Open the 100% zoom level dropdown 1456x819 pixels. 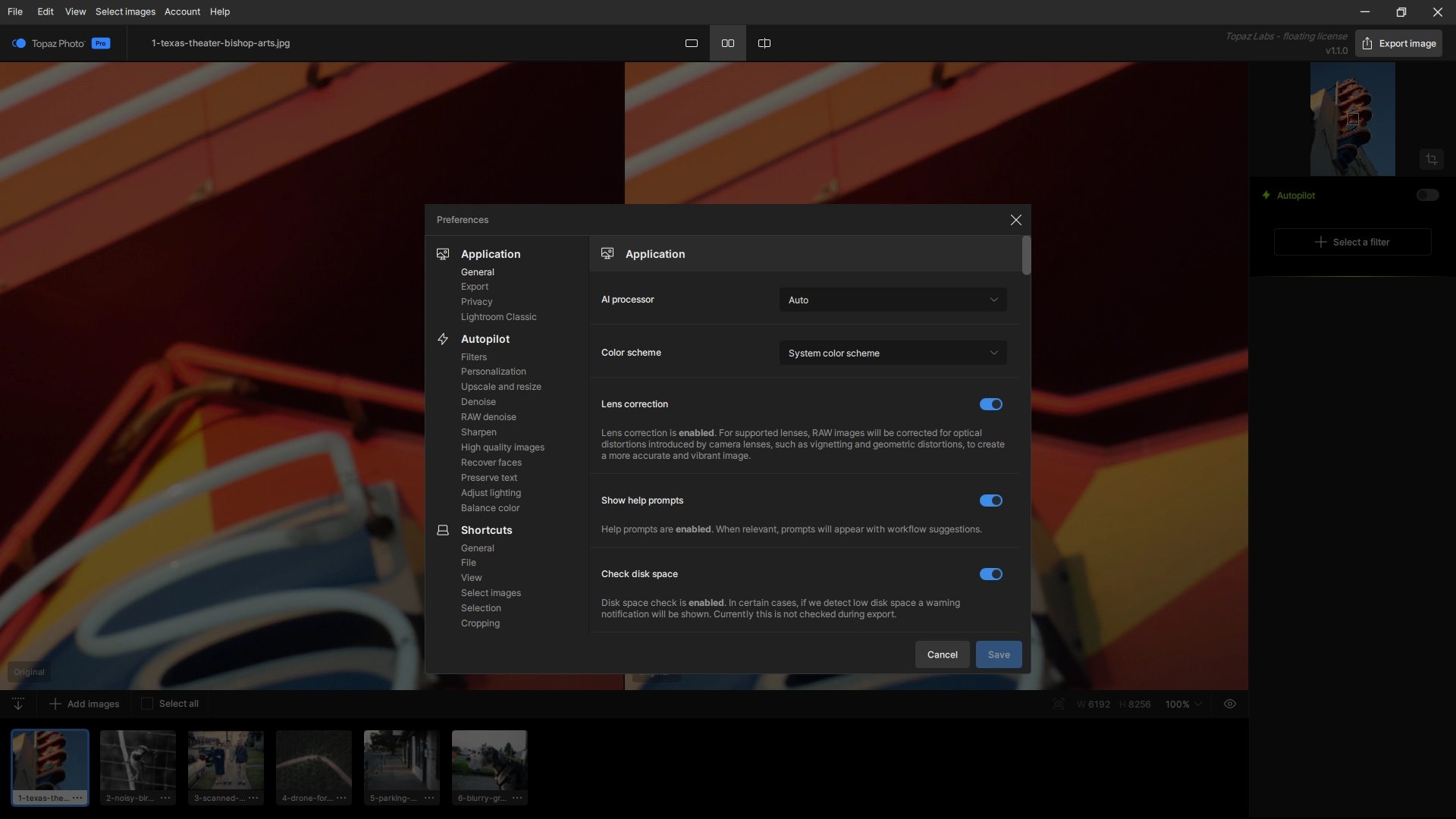[x=1183, y=704]
